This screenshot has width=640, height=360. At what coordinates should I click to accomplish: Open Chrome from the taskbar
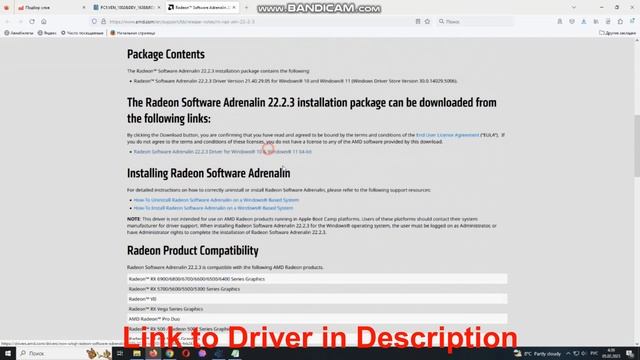click(169, 353)
